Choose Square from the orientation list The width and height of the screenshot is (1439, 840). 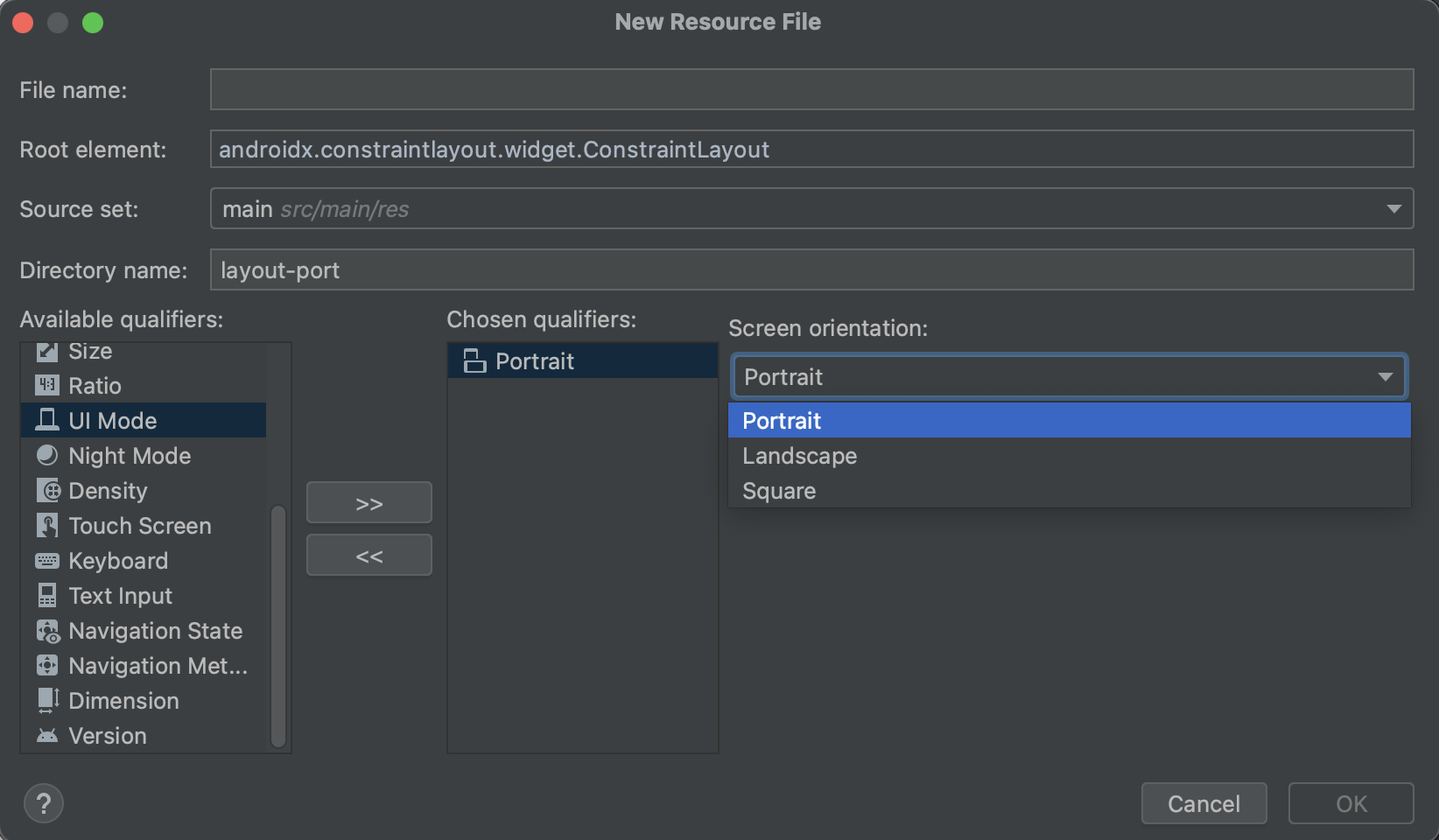click(779, 491)
